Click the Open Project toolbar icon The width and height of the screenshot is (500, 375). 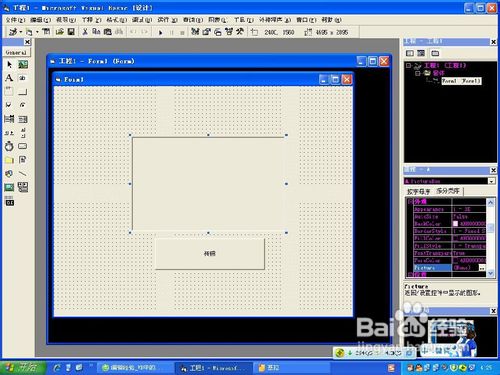[60, 32]
